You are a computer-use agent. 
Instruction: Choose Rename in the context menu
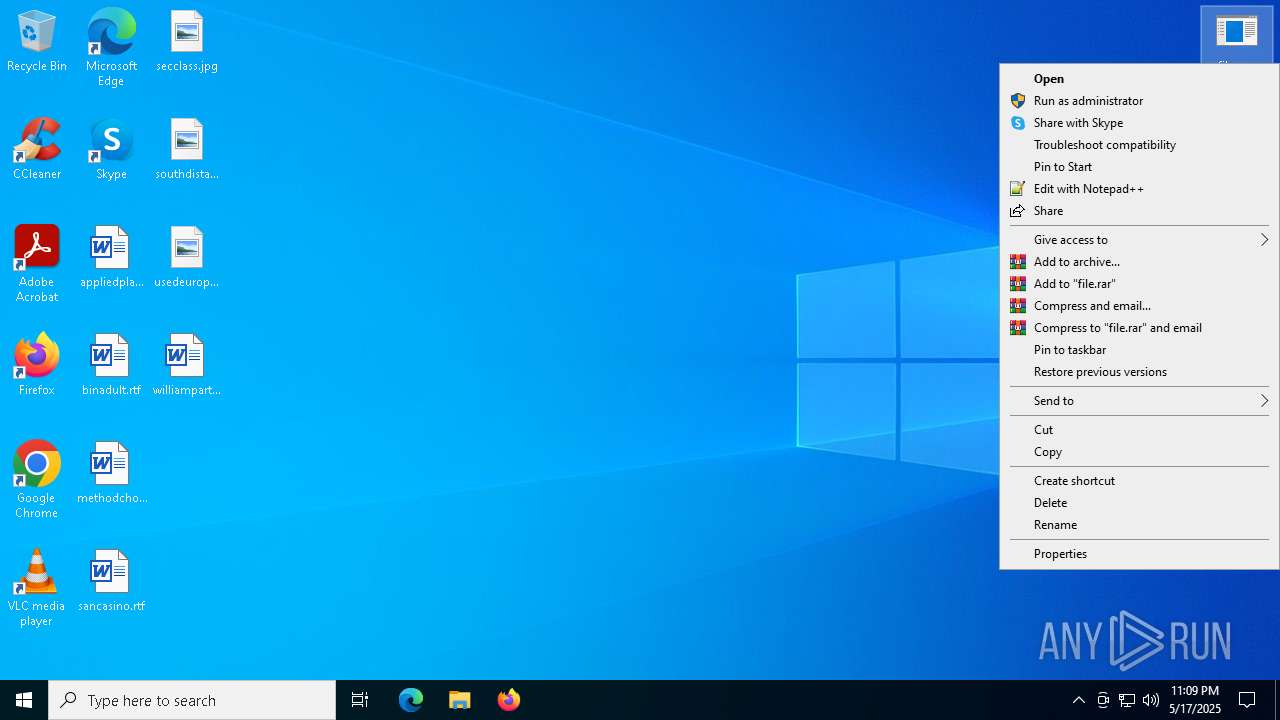[x=1139, y=525]
